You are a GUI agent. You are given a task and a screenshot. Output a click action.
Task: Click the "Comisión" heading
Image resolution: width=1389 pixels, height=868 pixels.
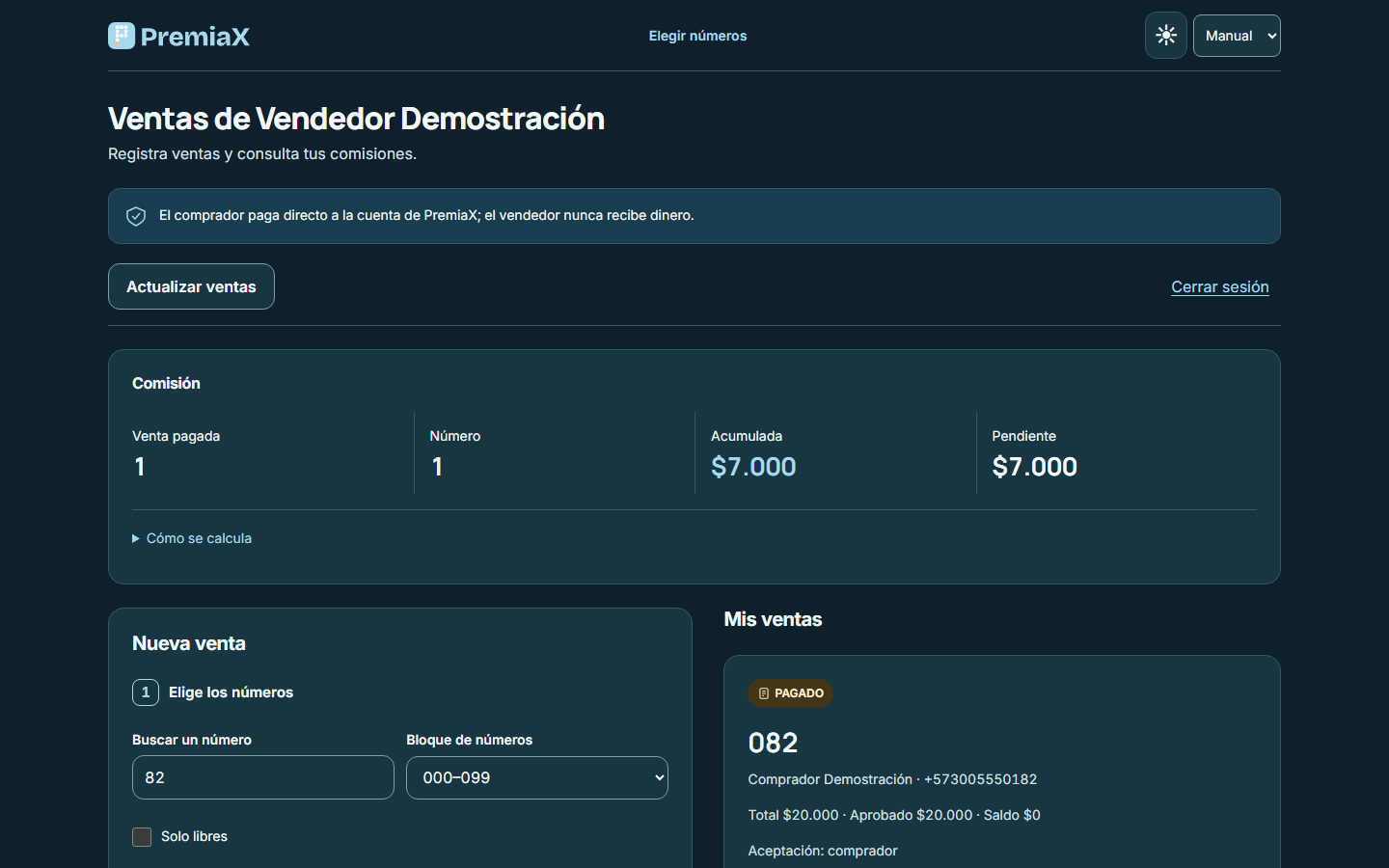tap(166, 383)
